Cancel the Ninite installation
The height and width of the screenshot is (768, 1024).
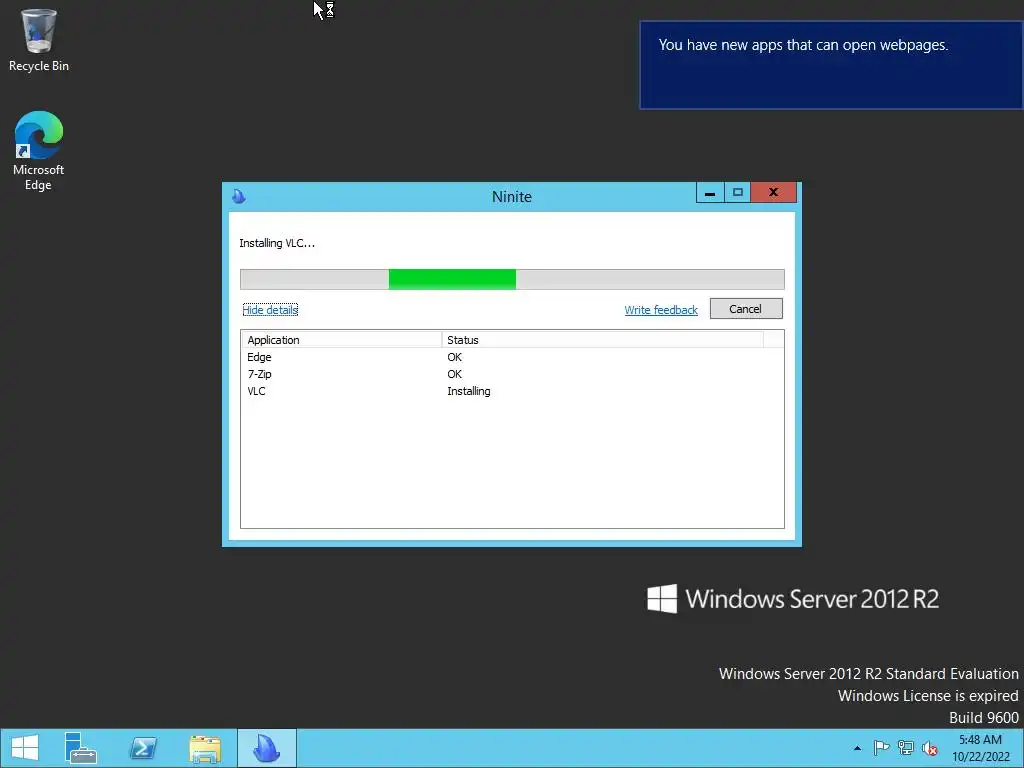[x=746, y=309]
